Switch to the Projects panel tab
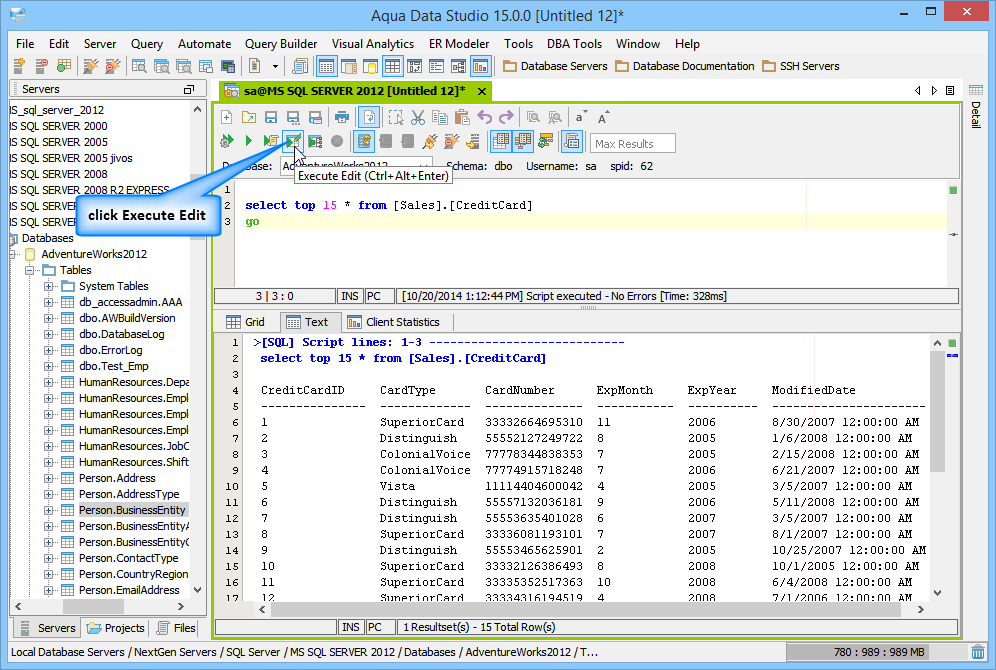 click(x=116, y=628)
